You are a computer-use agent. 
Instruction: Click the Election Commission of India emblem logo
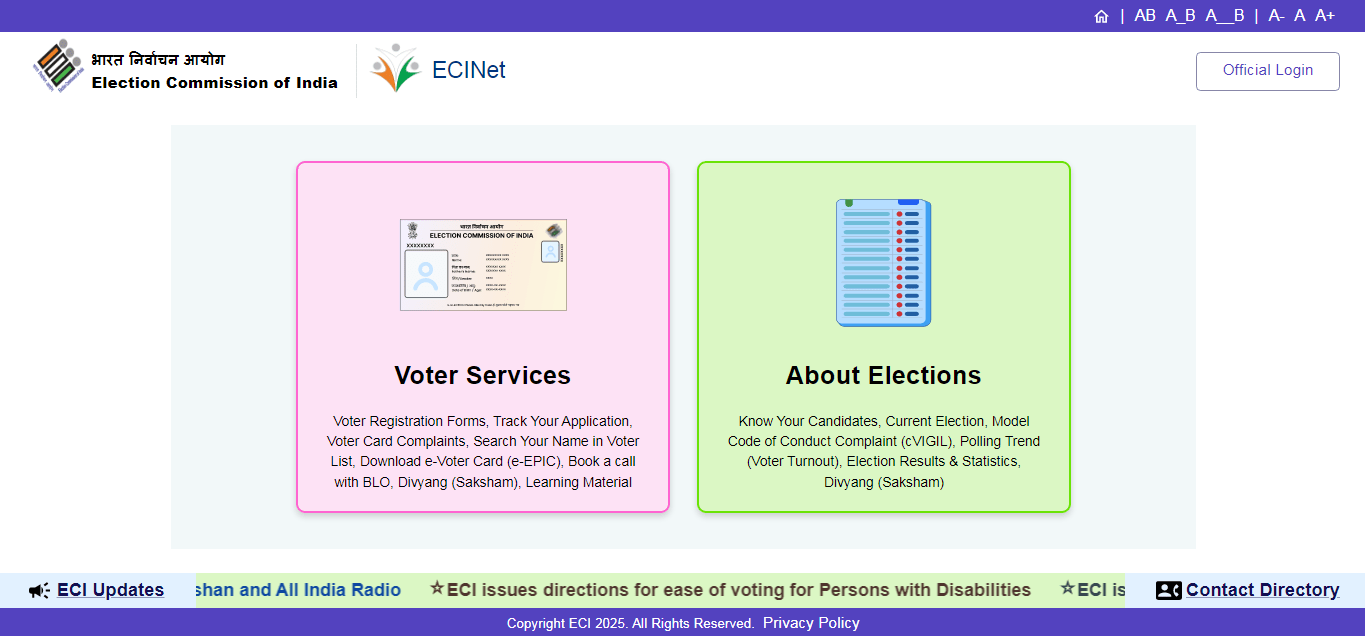(57, 68)
